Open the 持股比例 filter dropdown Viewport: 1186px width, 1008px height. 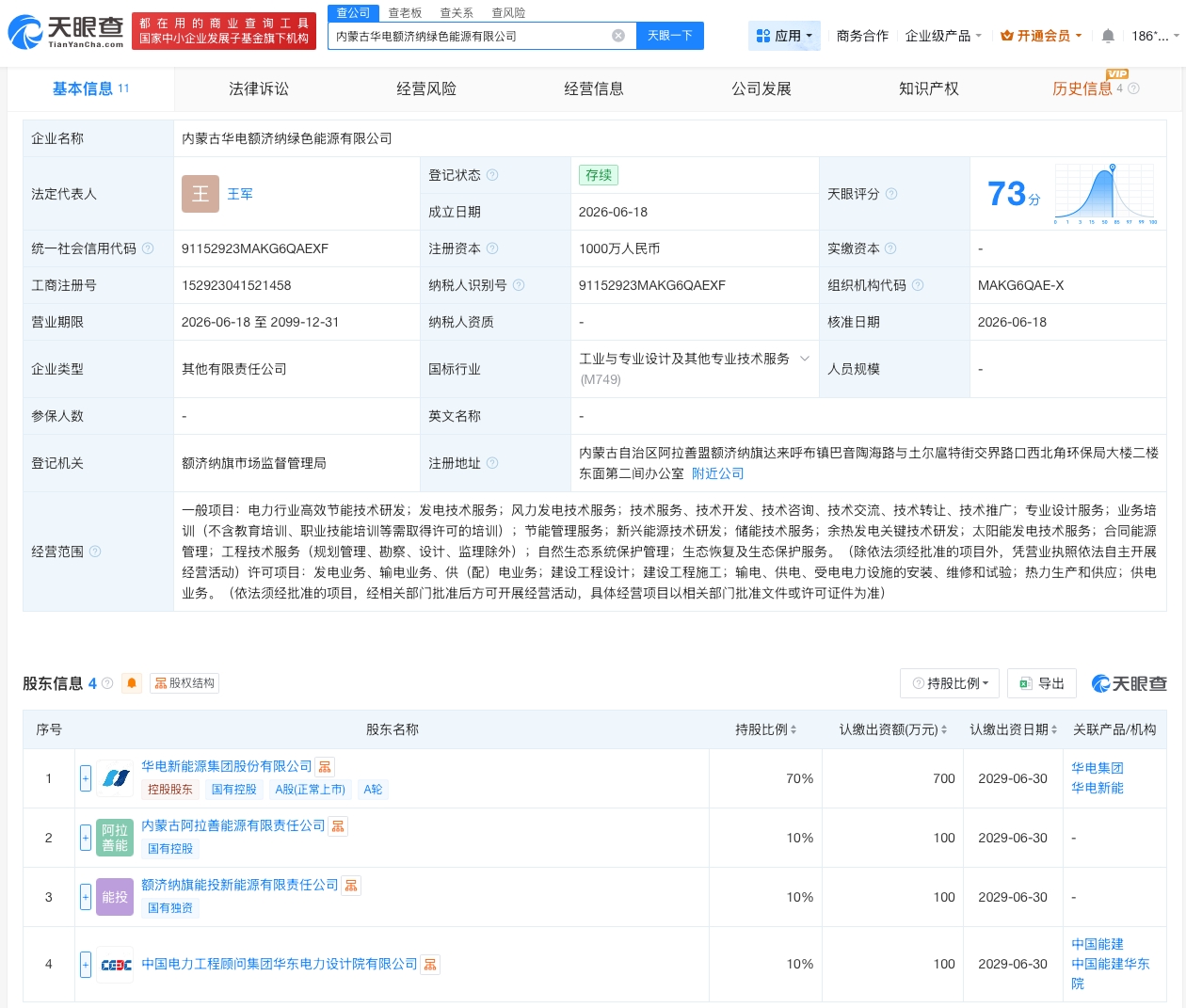tap(951, 683)
